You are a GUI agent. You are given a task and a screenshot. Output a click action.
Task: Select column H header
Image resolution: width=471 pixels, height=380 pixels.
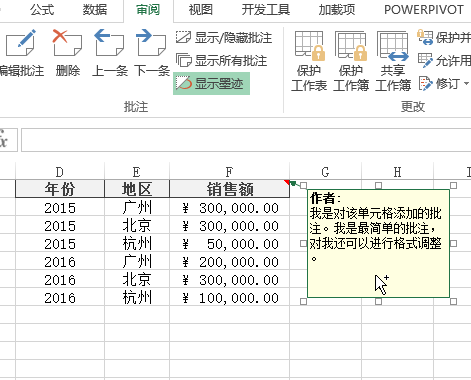coord(398,172)
